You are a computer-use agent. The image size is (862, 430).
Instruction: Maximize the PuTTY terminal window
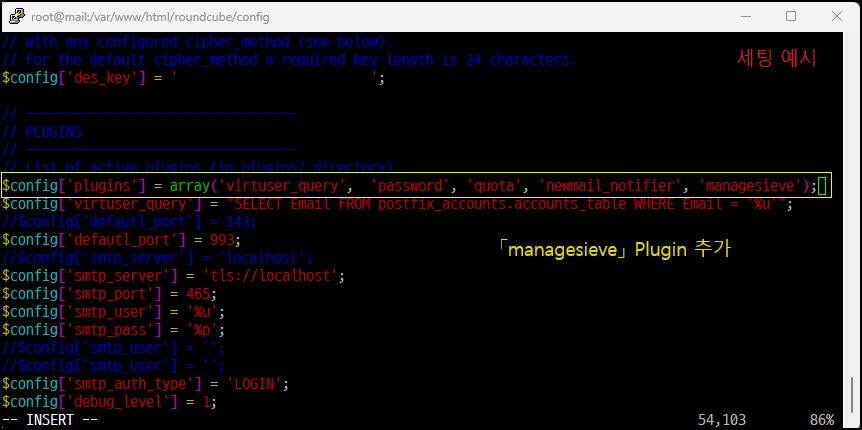(791, 16)
